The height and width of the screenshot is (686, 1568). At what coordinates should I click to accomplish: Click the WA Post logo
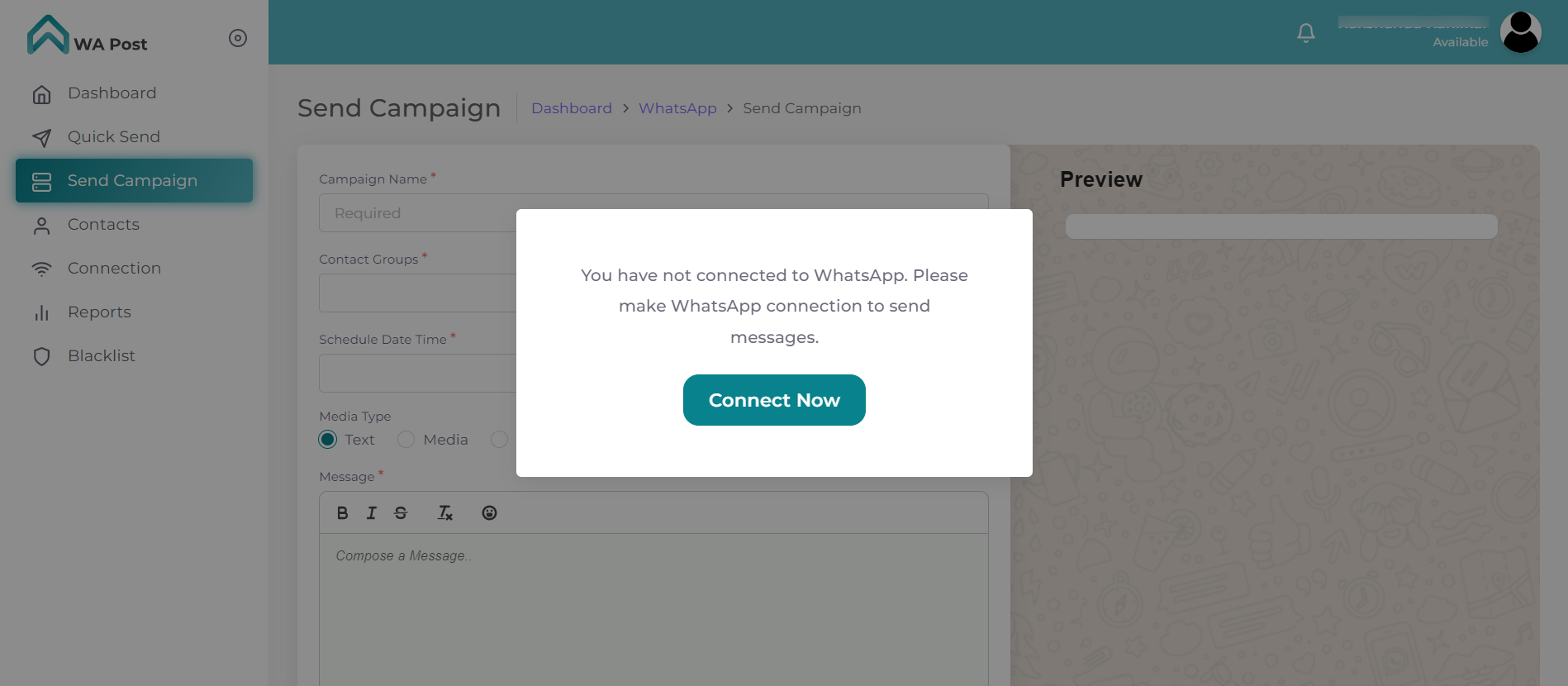pos(87,36)
